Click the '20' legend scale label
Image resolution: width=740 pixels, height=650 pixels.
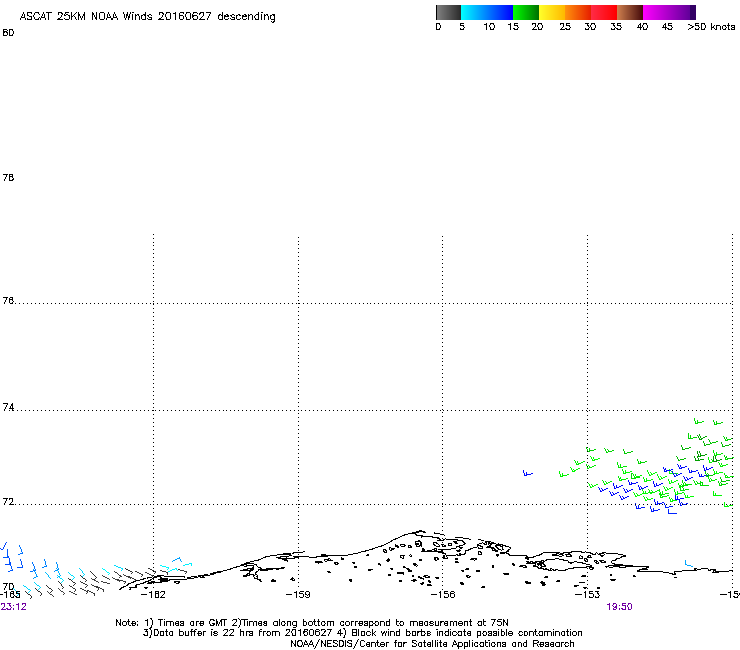click(x=537, y=27)
